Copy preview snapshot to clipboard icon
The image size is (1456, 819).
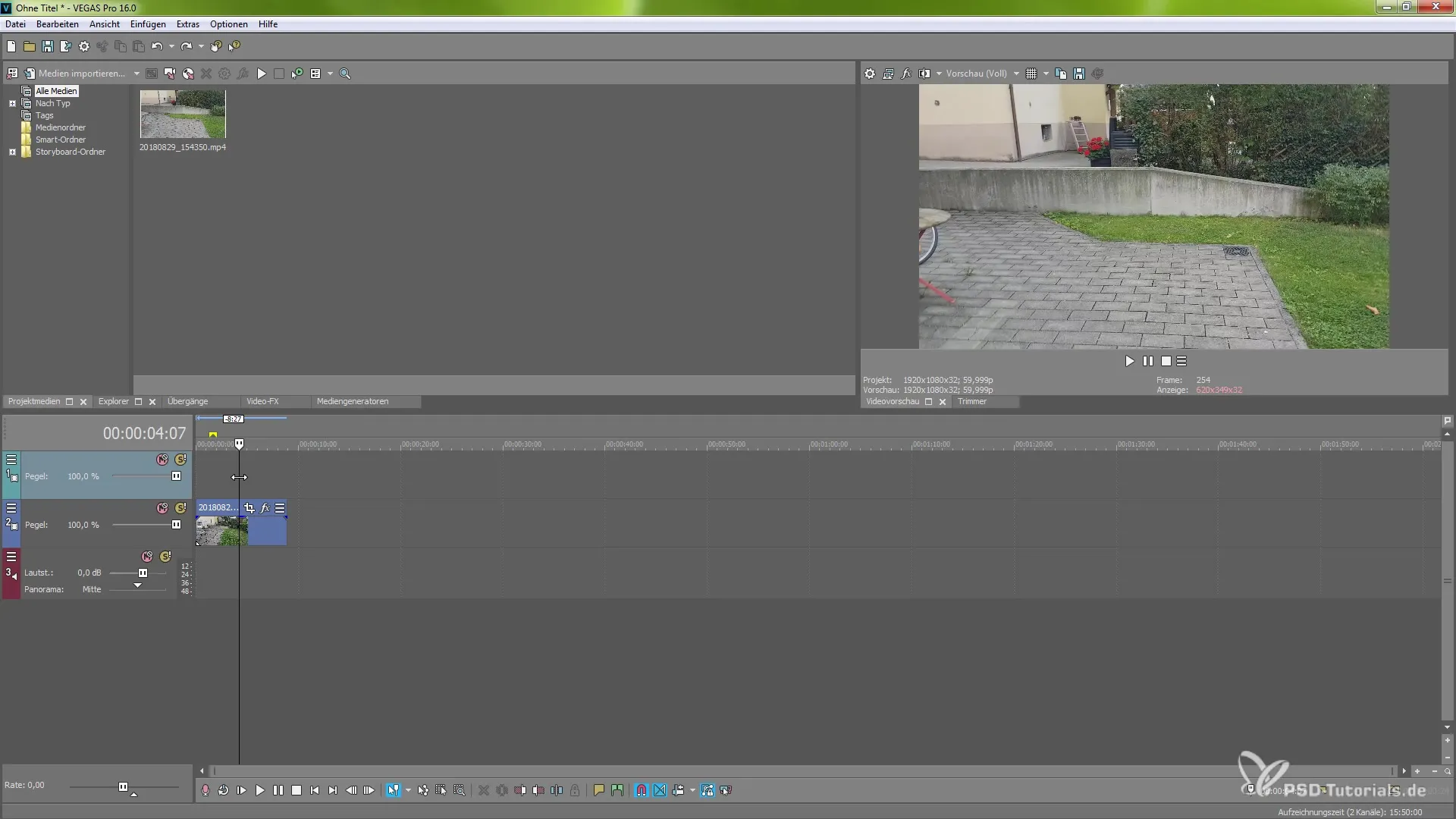tap(1061, 74)
